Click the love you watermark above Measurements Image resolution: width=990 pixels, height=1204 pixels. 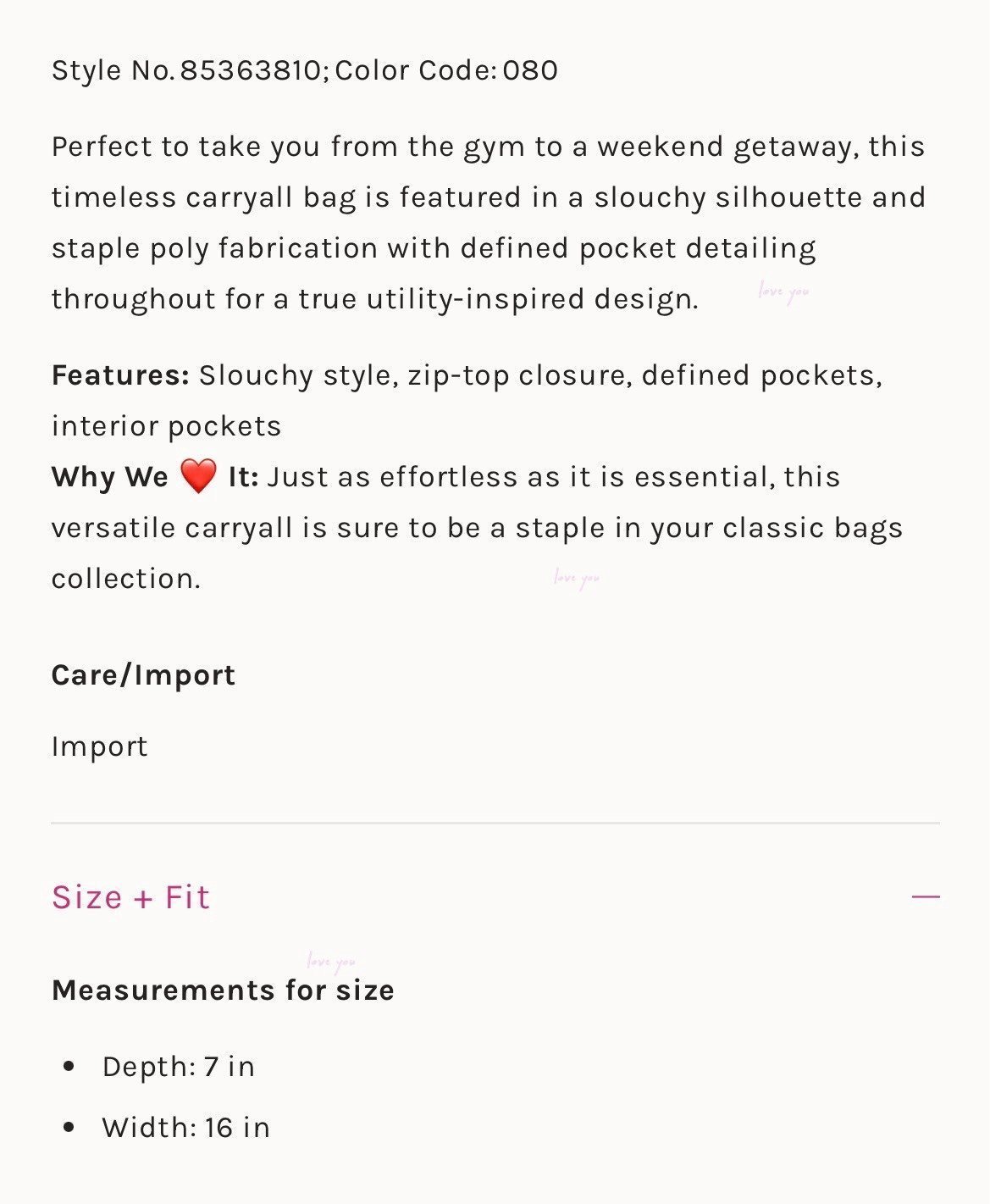[331, 962]
